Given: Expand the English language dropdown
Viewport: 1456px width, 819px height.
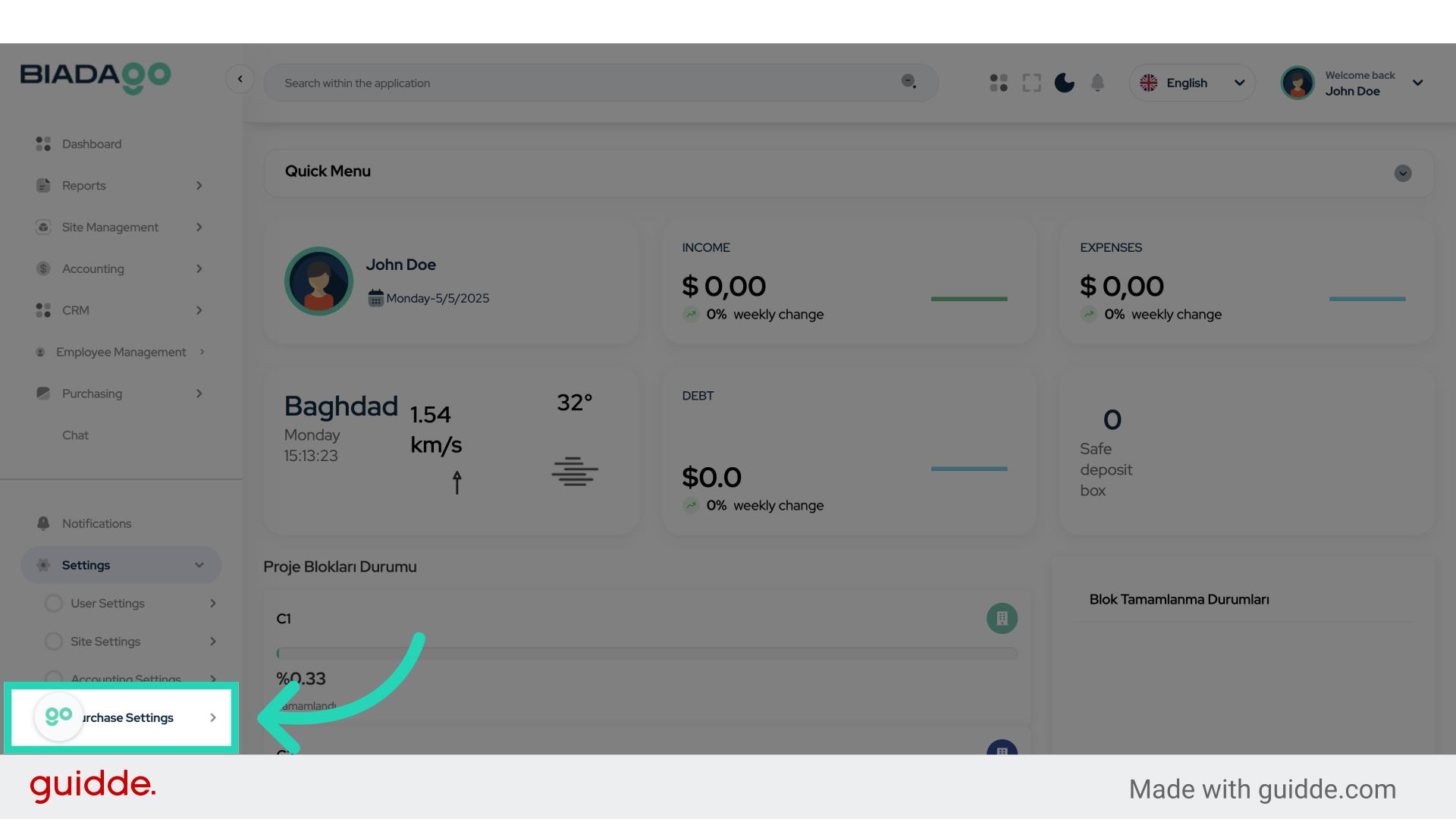Looking at the screenshot, I should [x=1192, y=83].
